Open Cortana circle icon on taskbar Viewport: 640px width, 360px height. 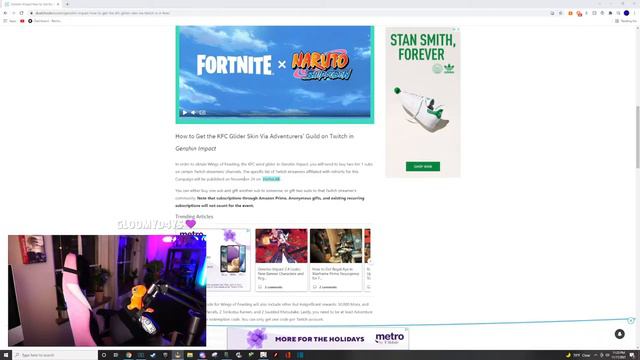(x=104, y=355)
